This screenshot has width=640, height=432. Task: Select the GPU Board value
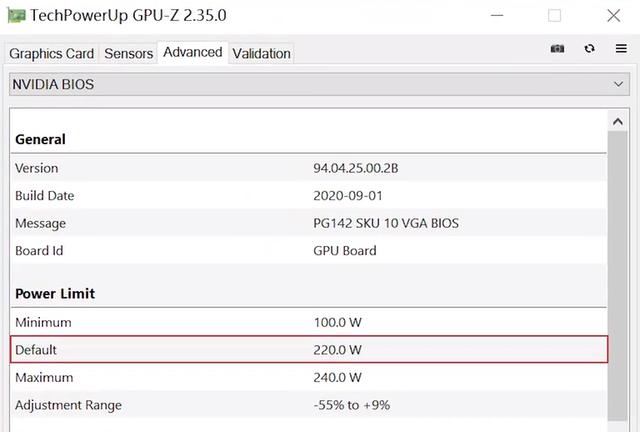(x=345, y=251)
